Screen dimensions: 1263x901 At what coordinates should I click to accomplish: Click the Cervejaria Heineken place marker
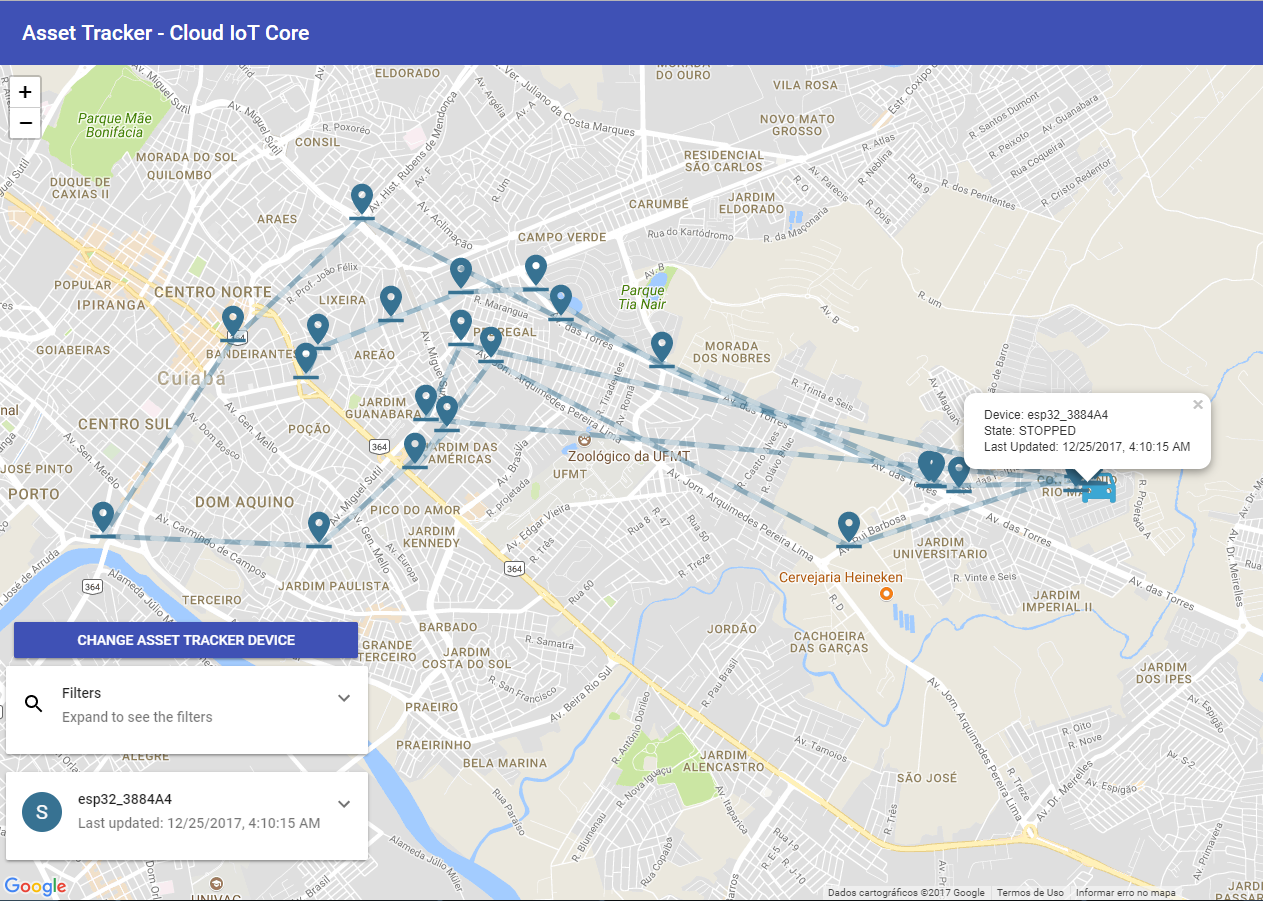pos(886,594)
